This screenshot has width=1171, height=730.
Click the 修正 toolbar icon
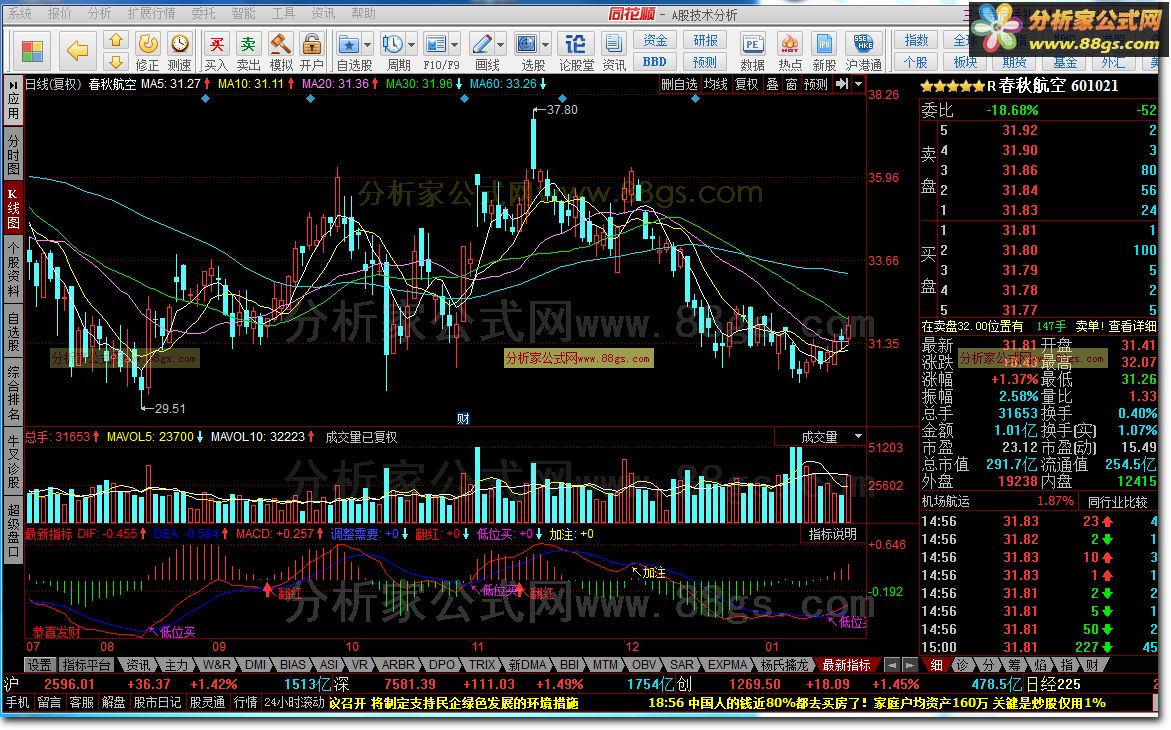(148, 52)
